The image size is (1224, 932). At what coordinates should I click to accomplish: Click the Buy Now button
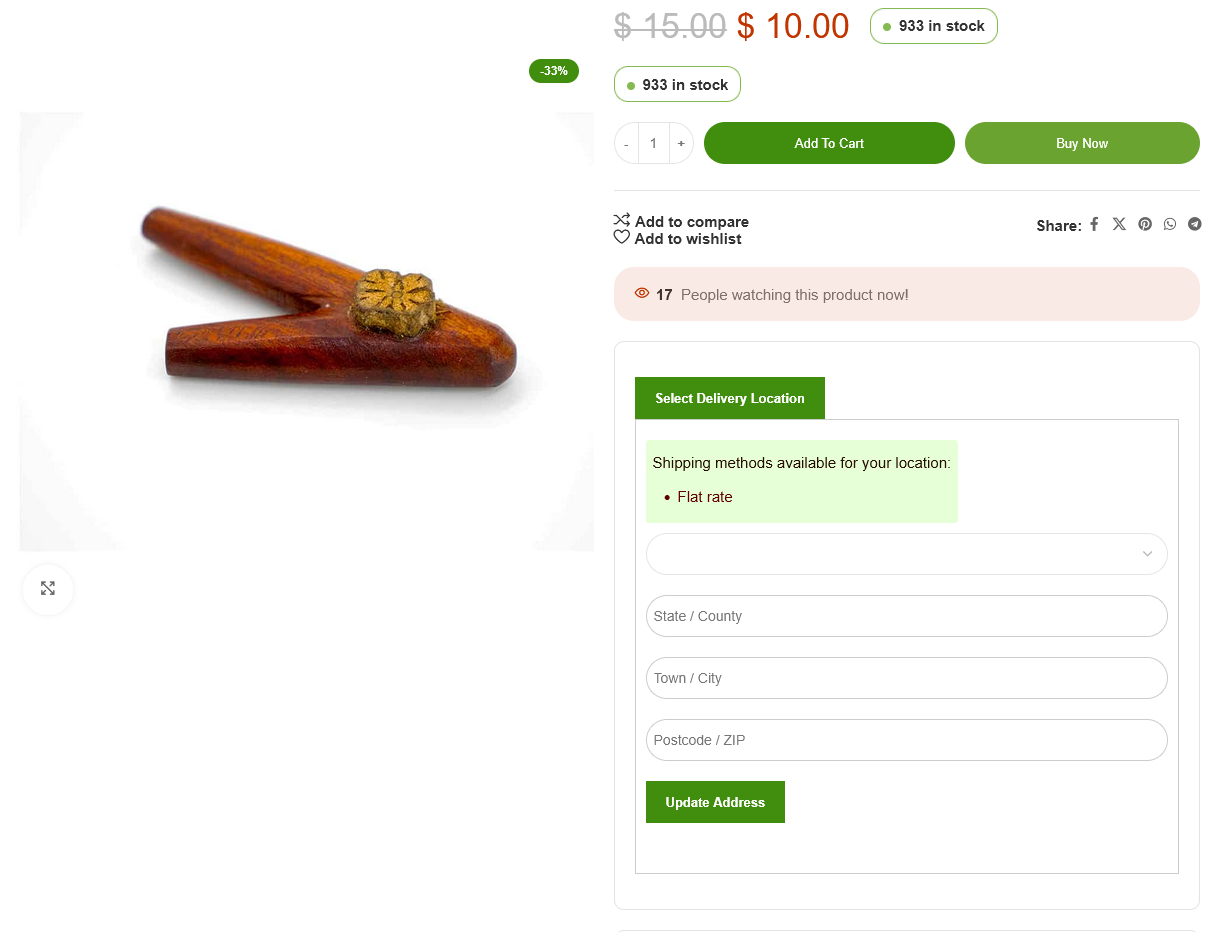[1082, 143]
